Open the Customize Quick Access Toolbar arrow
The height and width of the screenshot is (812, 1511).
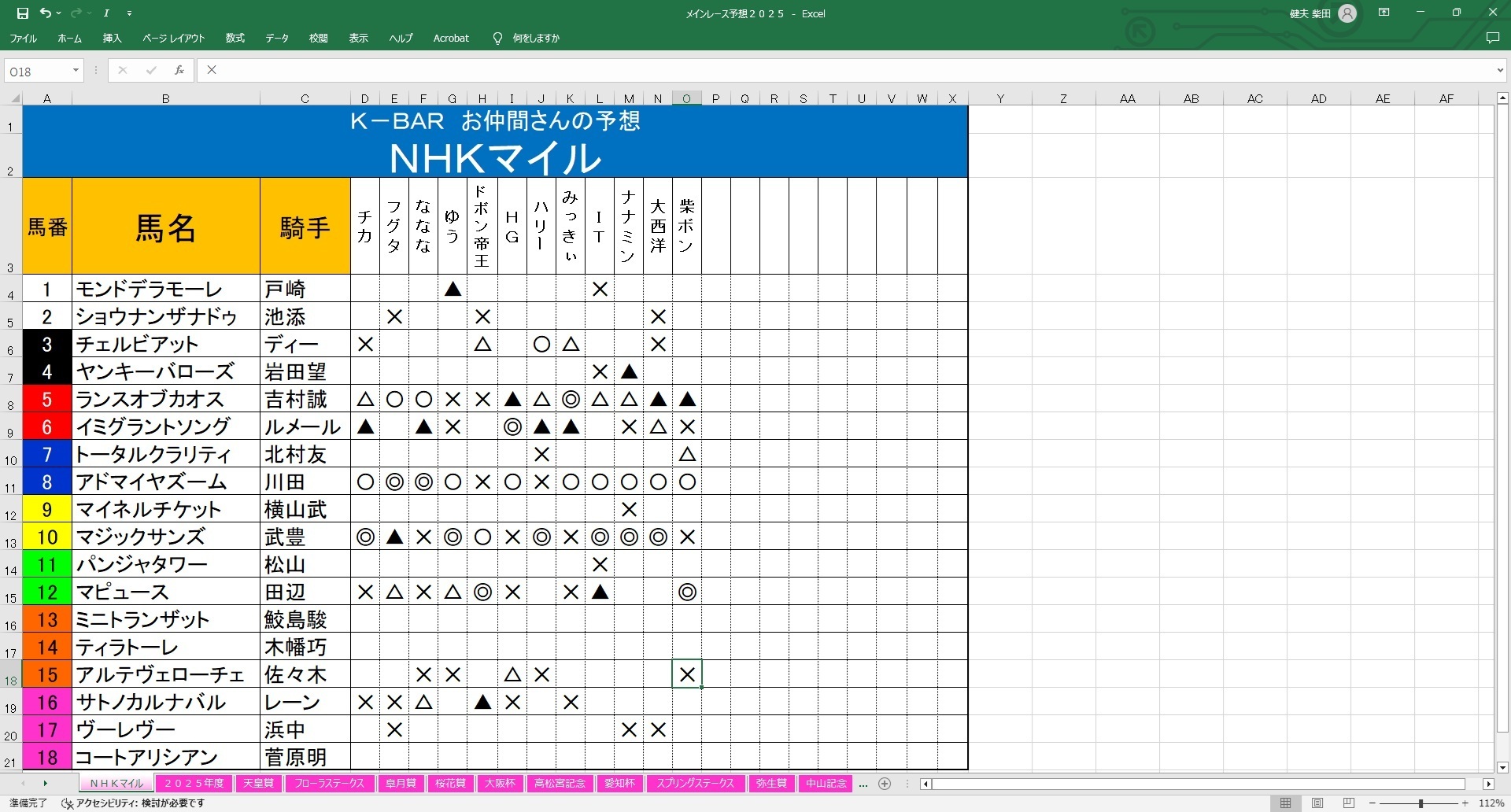(129, 13)
